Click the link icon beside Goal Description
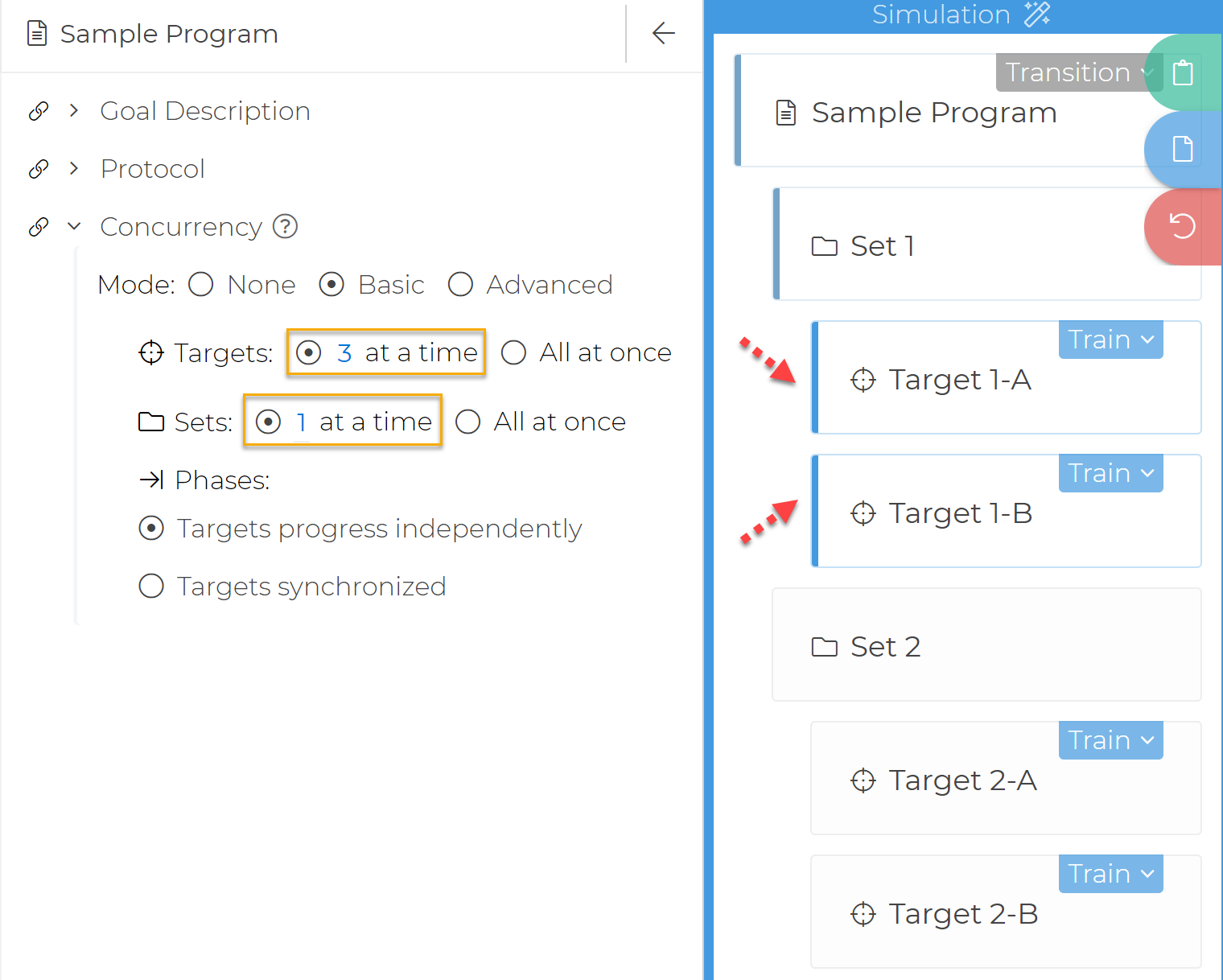1223x980 pixels. click(39, 111)
